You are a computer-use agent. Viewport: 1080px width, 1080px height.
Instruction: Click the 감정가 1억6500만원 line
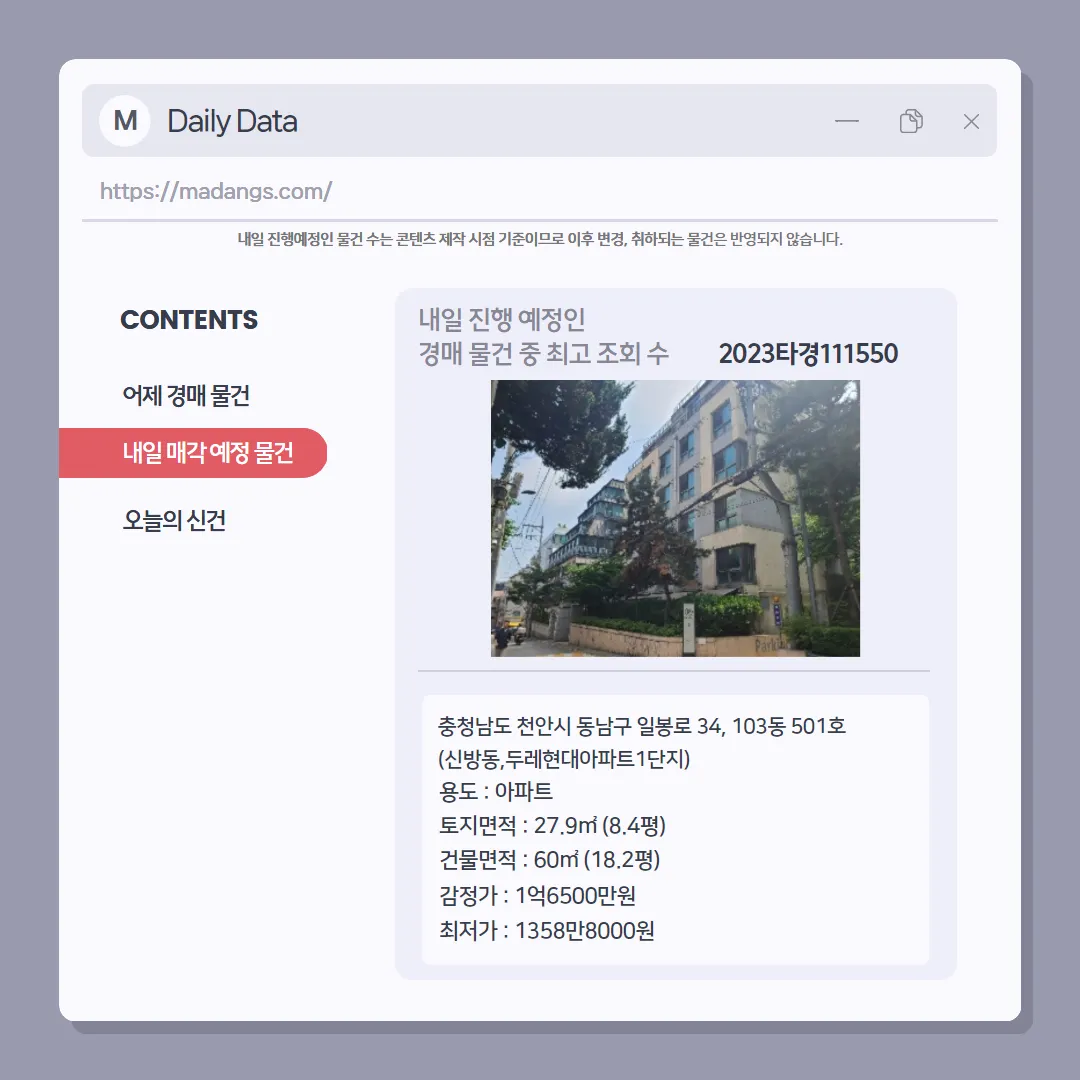537,895
